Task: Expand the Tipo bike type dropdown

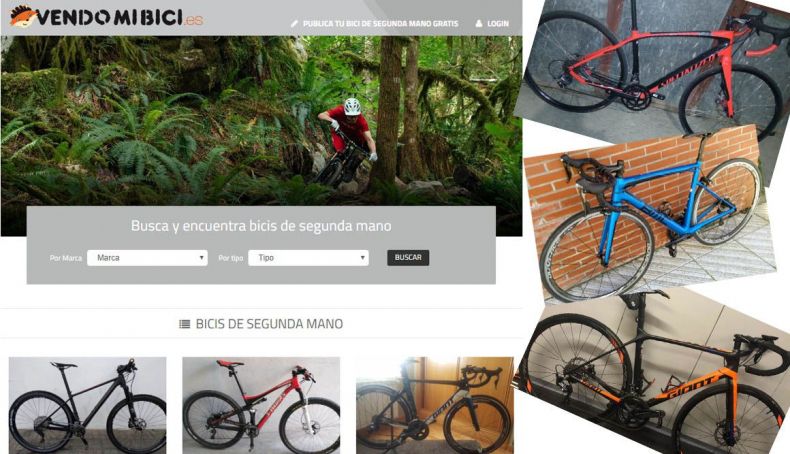Action: click(x=308, y=258)
